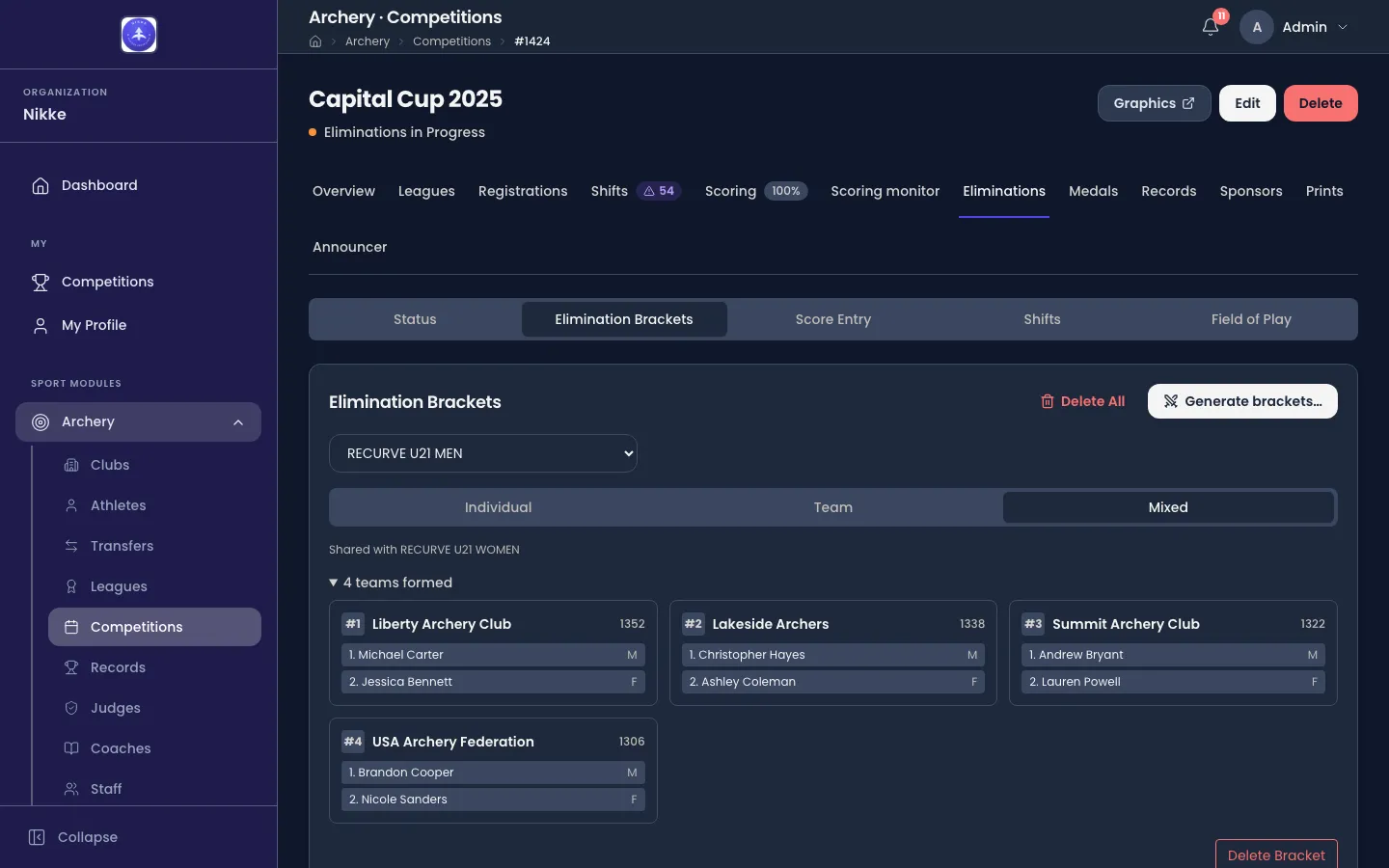Open the Graphics external link
Viewport: 1389px width, 868px height.
[x=1154, y=103]
